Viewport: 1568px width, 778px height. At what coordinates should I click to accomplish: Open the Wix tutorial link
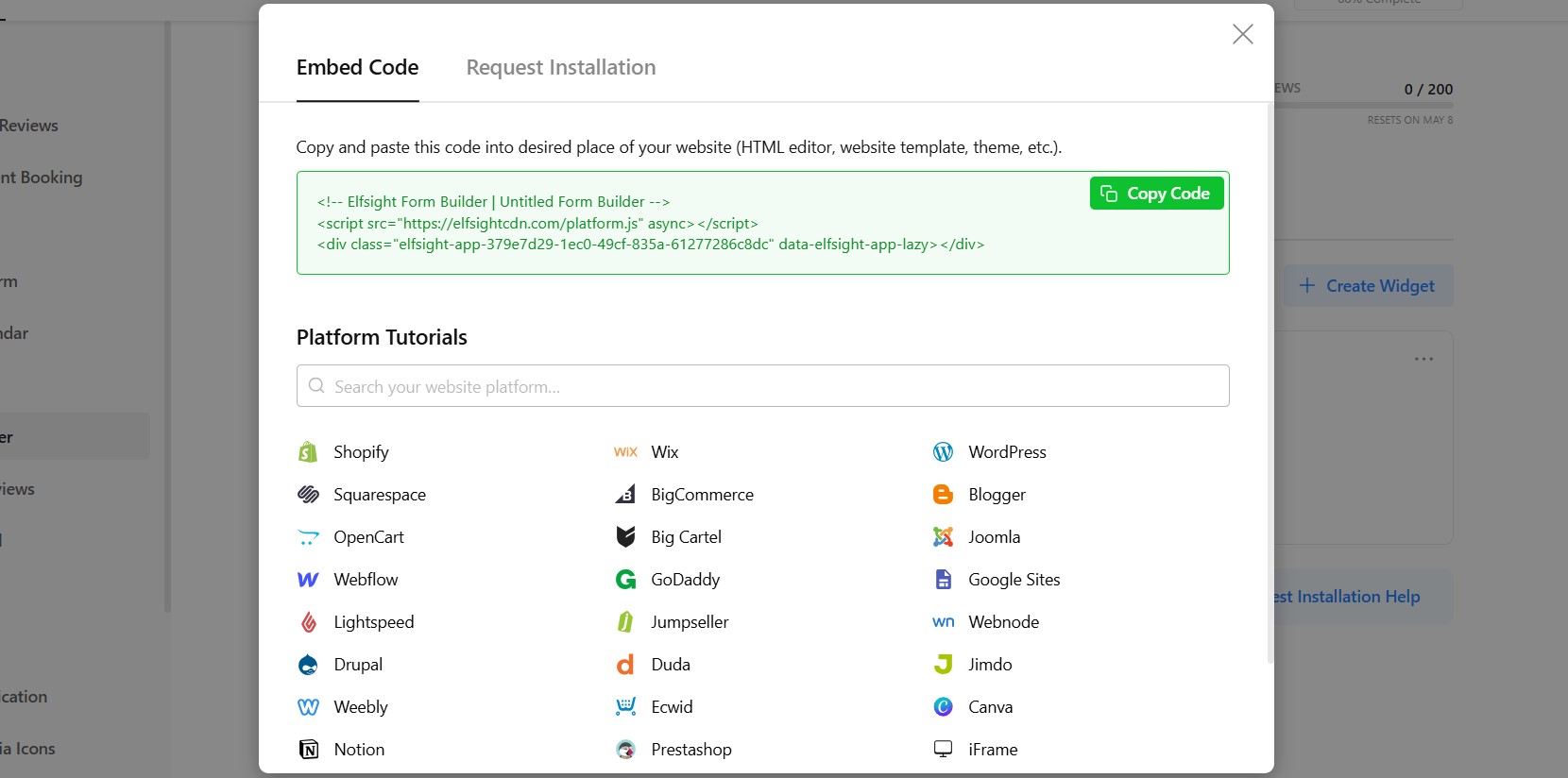pyautogui.click(x=665, y=452)
